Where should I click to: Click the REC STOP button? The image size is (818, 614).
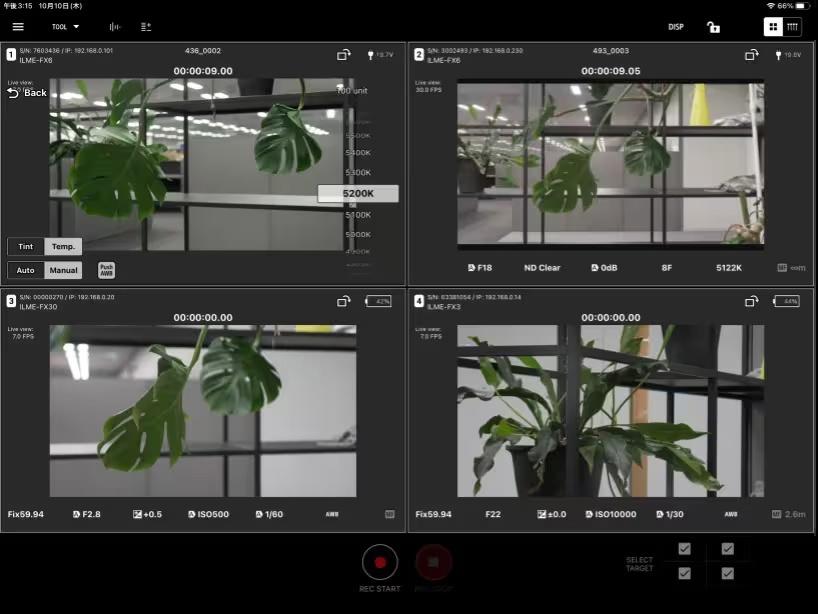pos(434,562)
